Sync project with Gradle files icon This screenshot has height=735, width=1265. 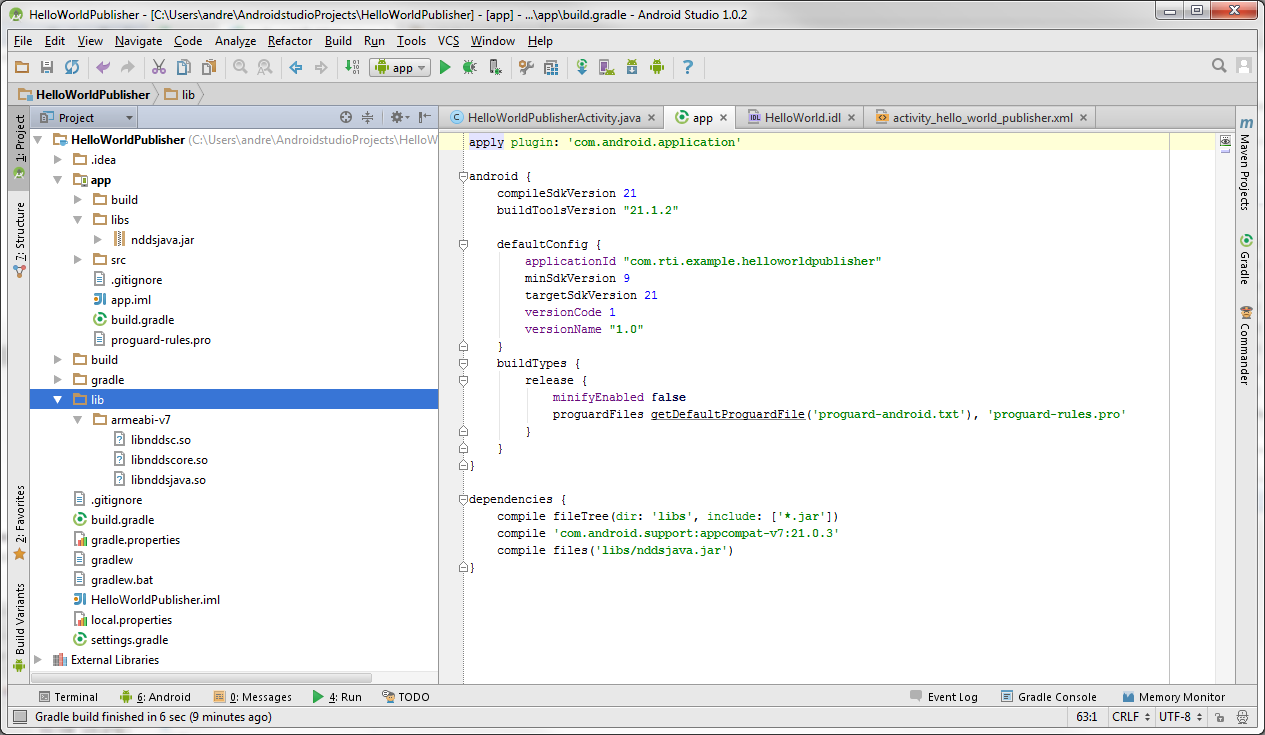coord(582,67)
